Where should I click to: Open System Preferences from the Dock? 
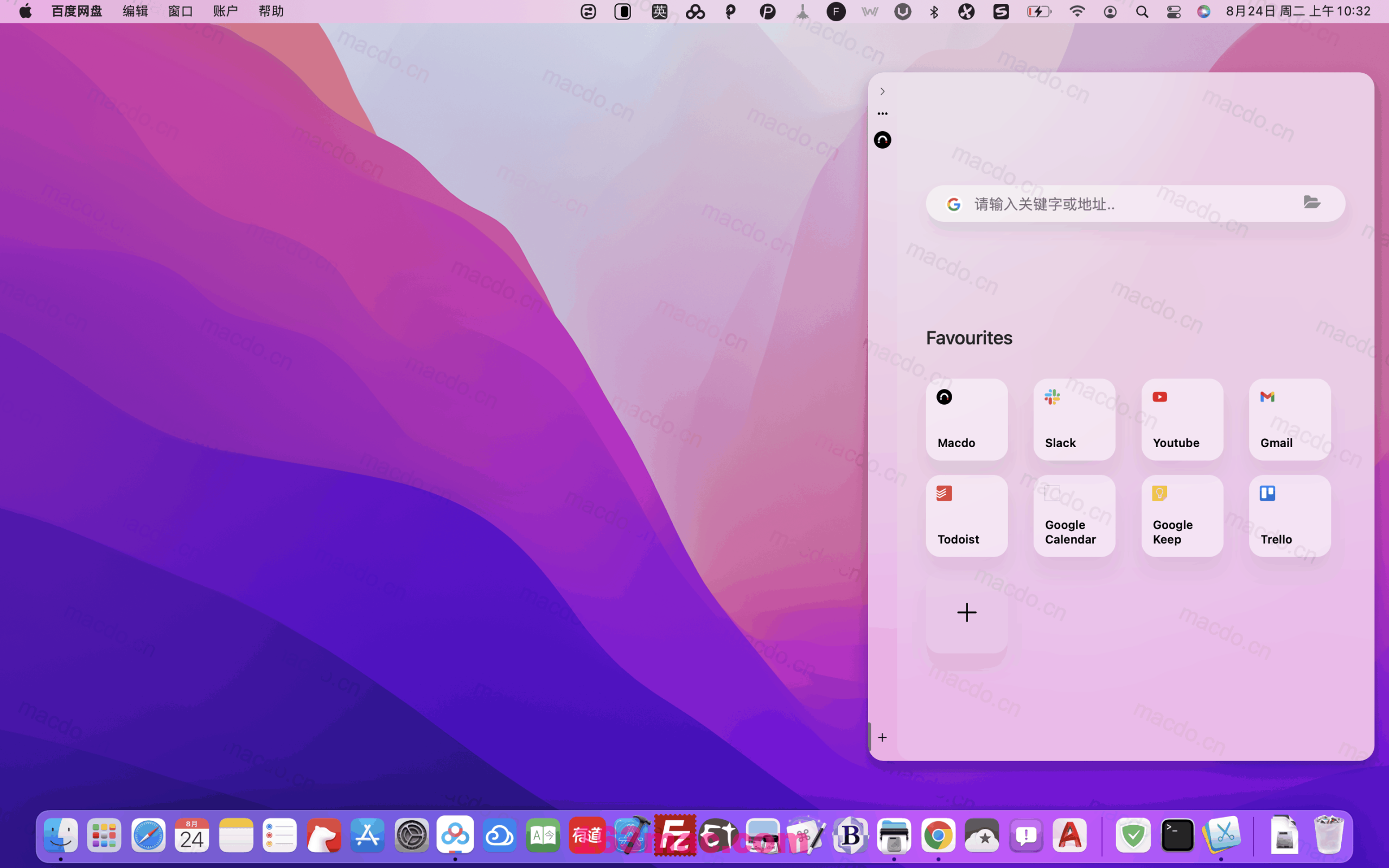[x=411, y=835]
